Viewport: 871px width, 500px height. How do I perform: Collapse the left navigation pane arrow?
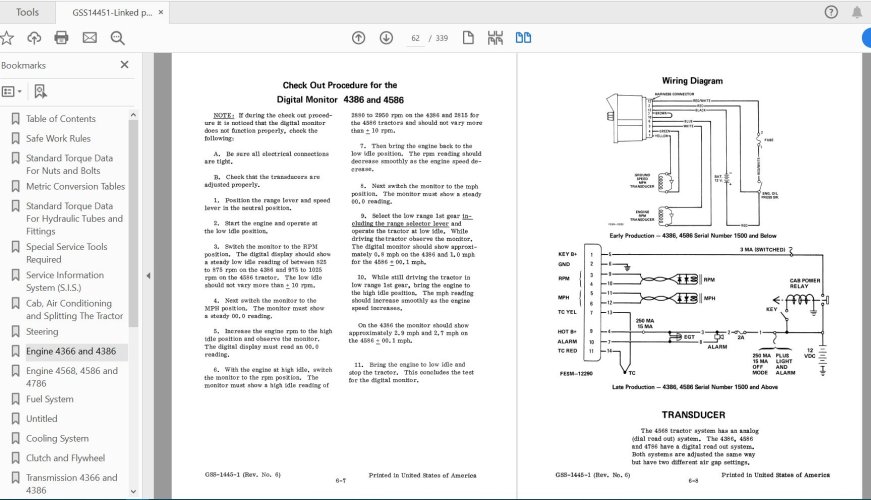tap(148, 276)
